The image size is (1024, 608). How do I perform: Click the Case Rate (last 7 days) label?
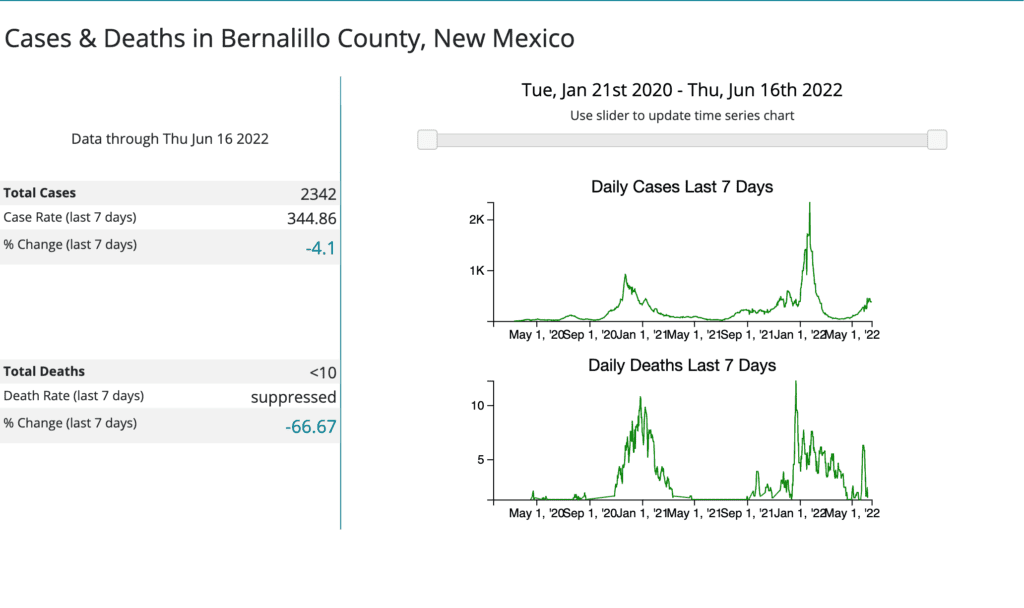70,217
